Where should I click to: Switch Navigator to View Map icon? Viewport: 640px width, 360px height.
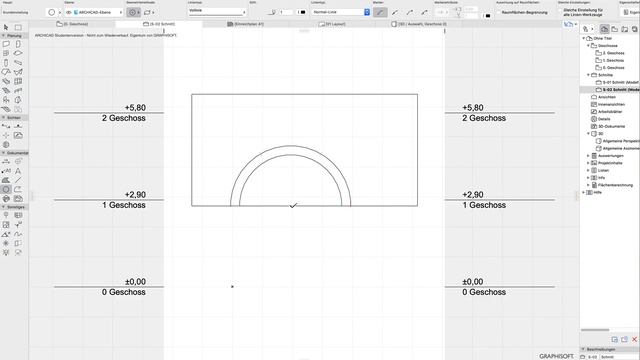tap(615, 29)
